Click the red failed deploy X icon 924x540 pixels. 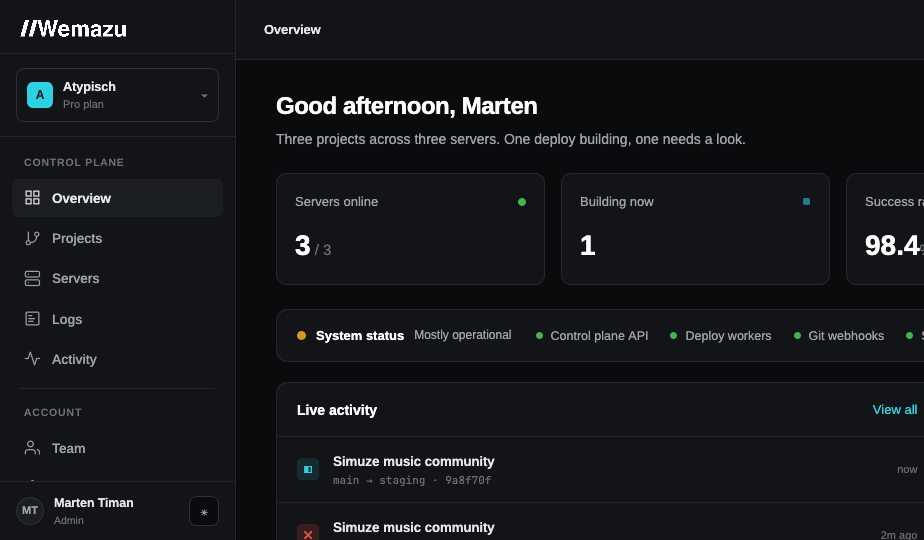point(308,534)
